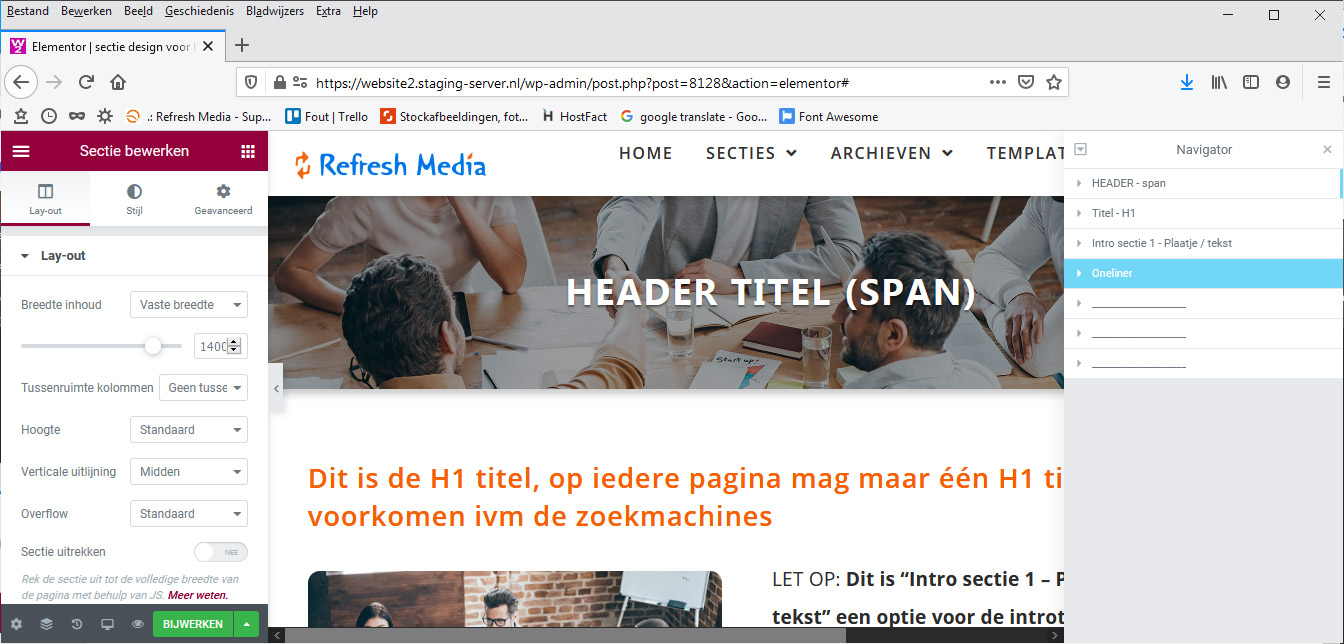Viewport: 1344px width, 644px height.
Task: Toggle Sectie uitrekken switch
Action: pos(220,552)
